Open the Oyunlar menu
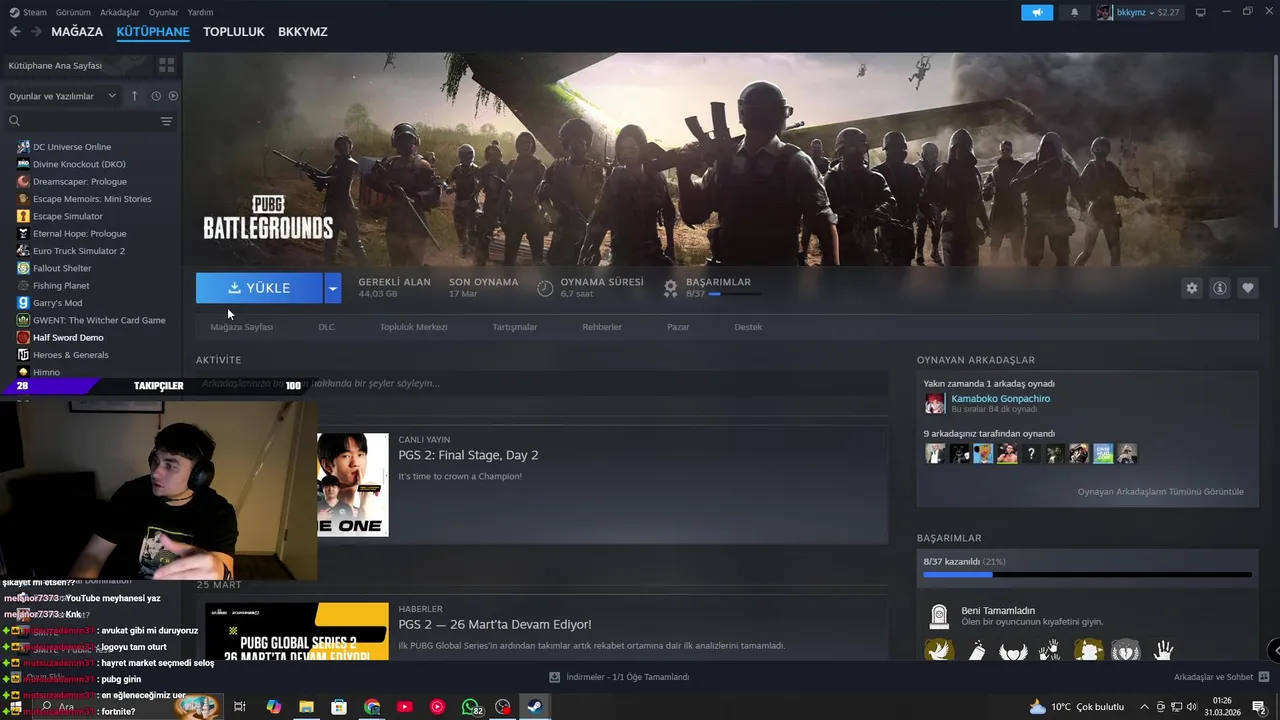This screenshot has height=720, width=1280. pyautogui.click(x=163, y=12)
